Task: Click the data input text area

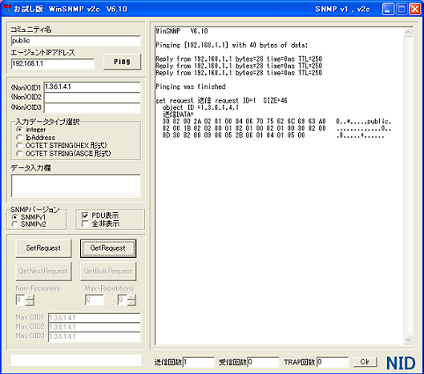Action: [76, 185]
